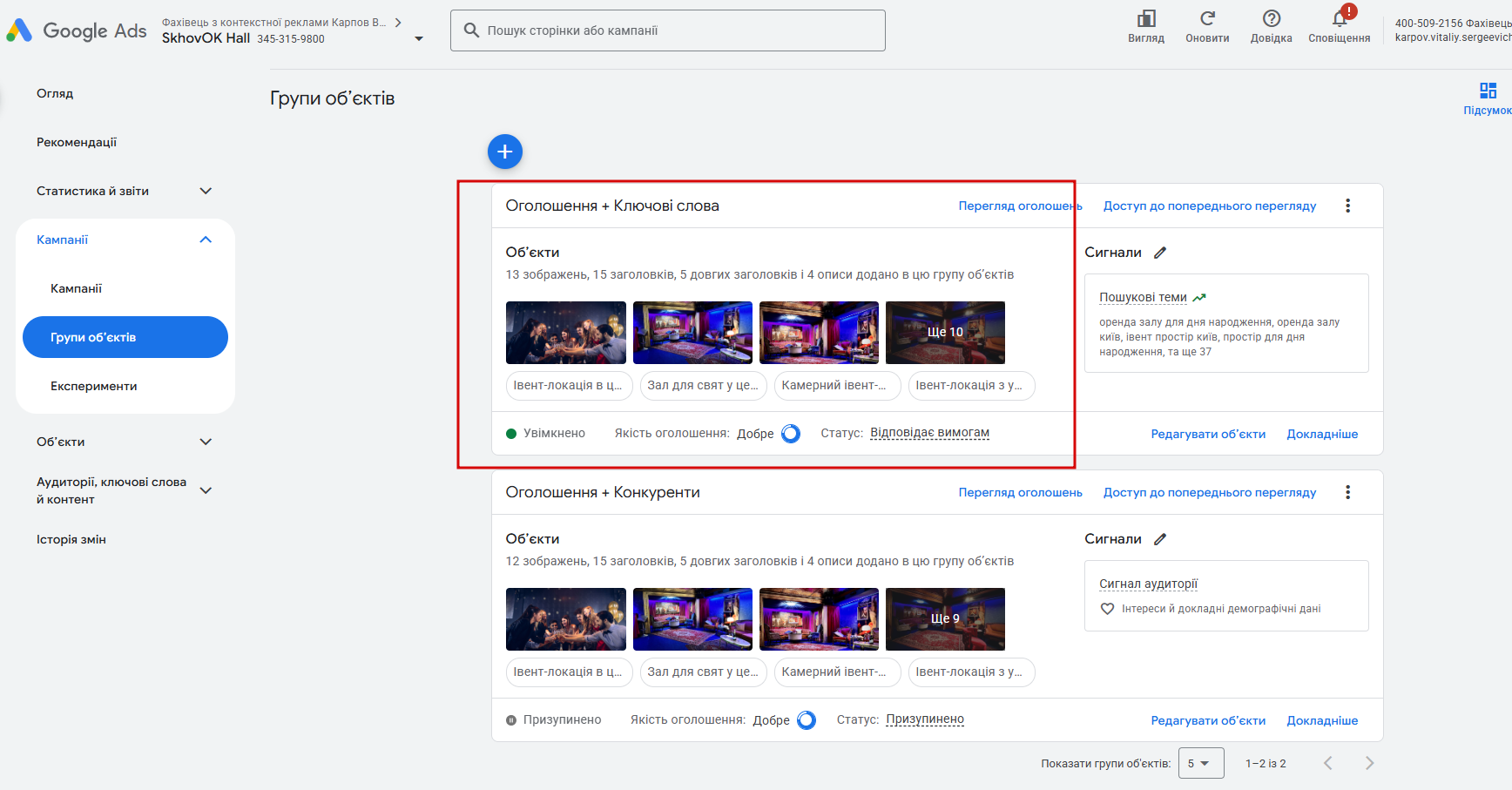The width and height of the screenshot is (1512, 790).
Task: Click the heart icon beside Інтереси й докладні демографічні дані
Action: pos(1107,609)
